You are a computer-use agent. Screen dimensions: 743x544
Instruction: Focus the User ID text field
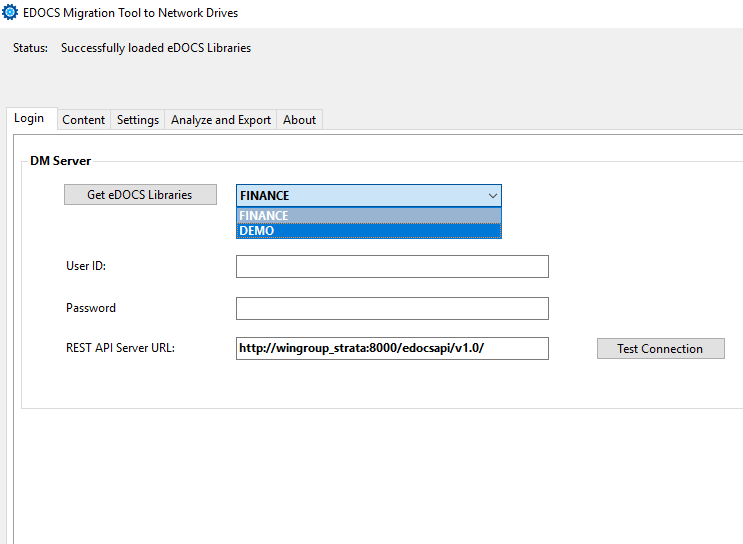coord(392,266)
